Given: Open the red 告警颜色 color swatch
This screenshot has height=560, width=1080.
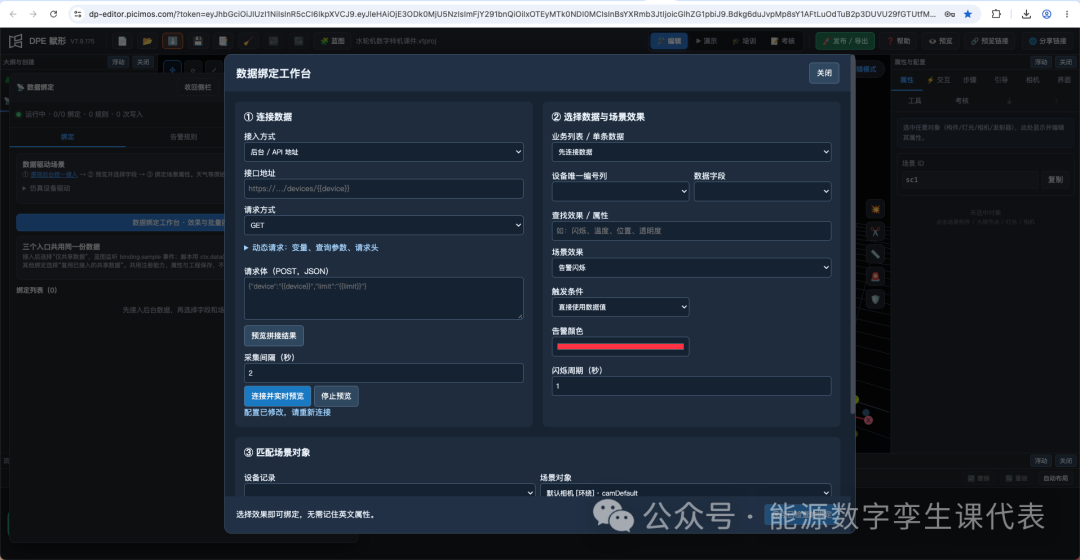Looking at the screenshot, I should 620,346.
